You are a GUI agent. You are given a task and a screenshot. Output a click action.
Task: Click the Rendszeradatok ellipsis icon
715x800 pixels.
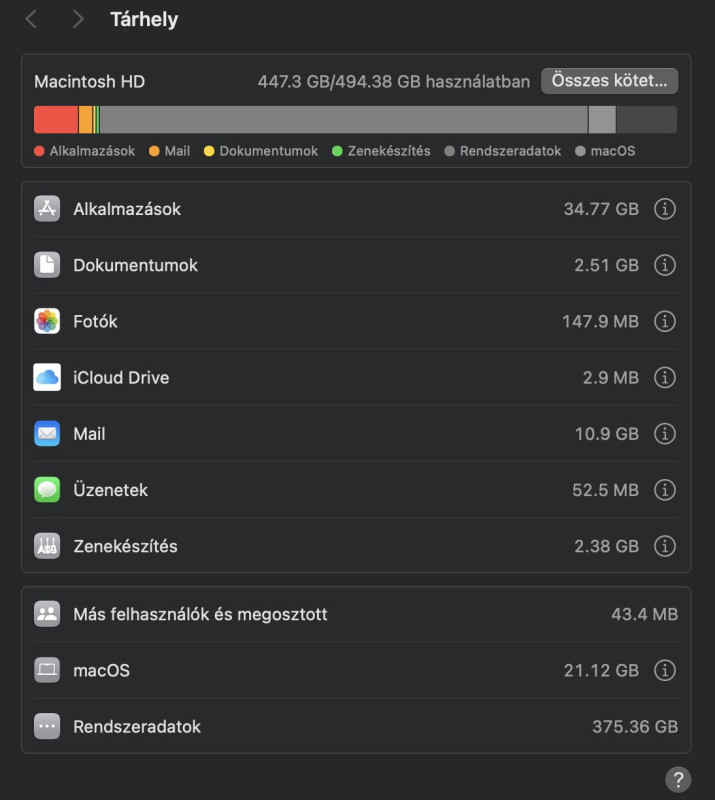[x=47, y=726]
